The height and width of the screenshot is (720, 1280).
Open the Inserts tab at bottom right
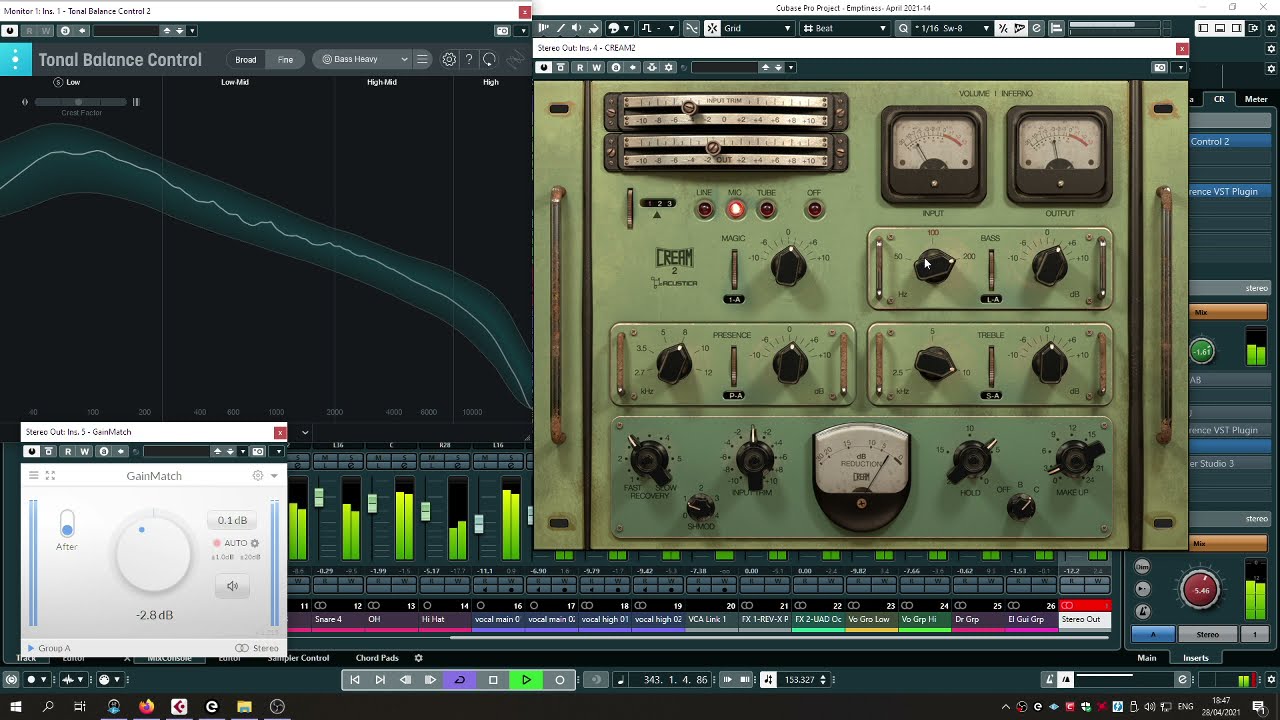pyautogui.click(x=1196, y=658)
